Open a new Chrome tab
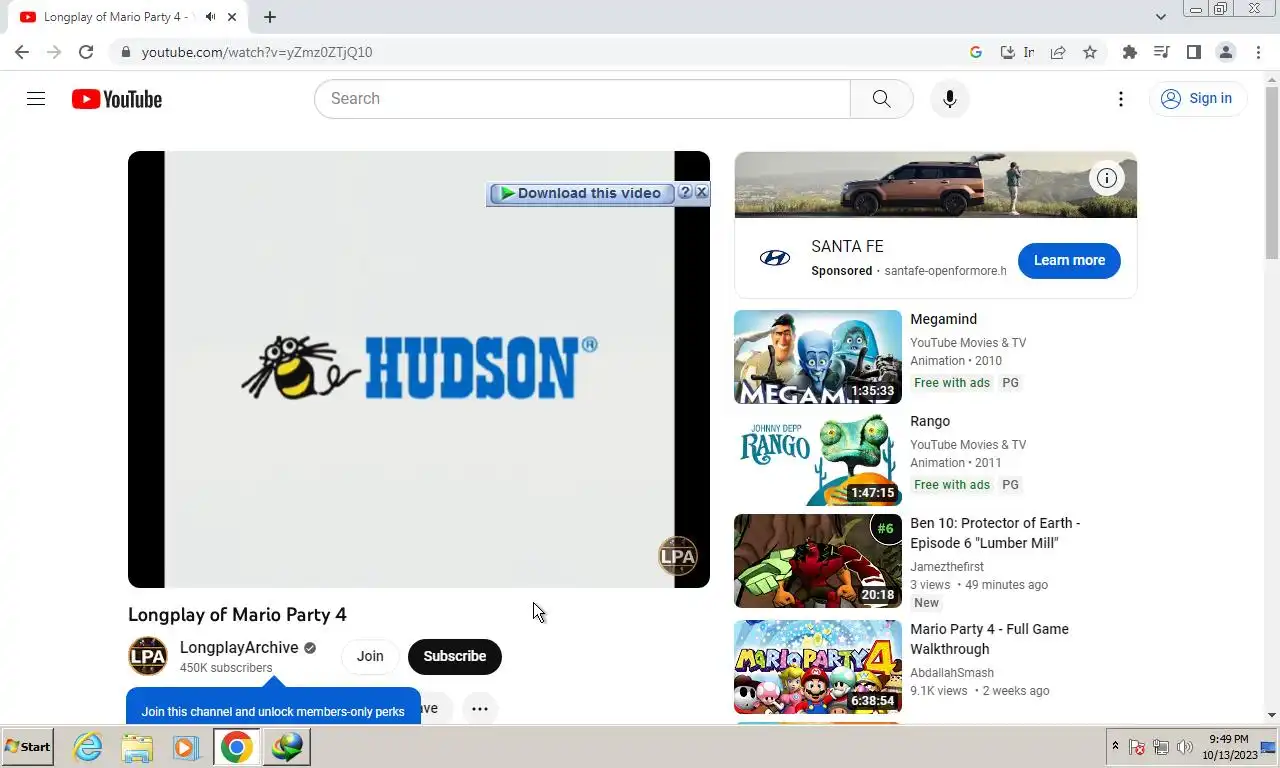The width and height of the screenshot is (1280, 768). pyautogui.click(x=270, y=17)
